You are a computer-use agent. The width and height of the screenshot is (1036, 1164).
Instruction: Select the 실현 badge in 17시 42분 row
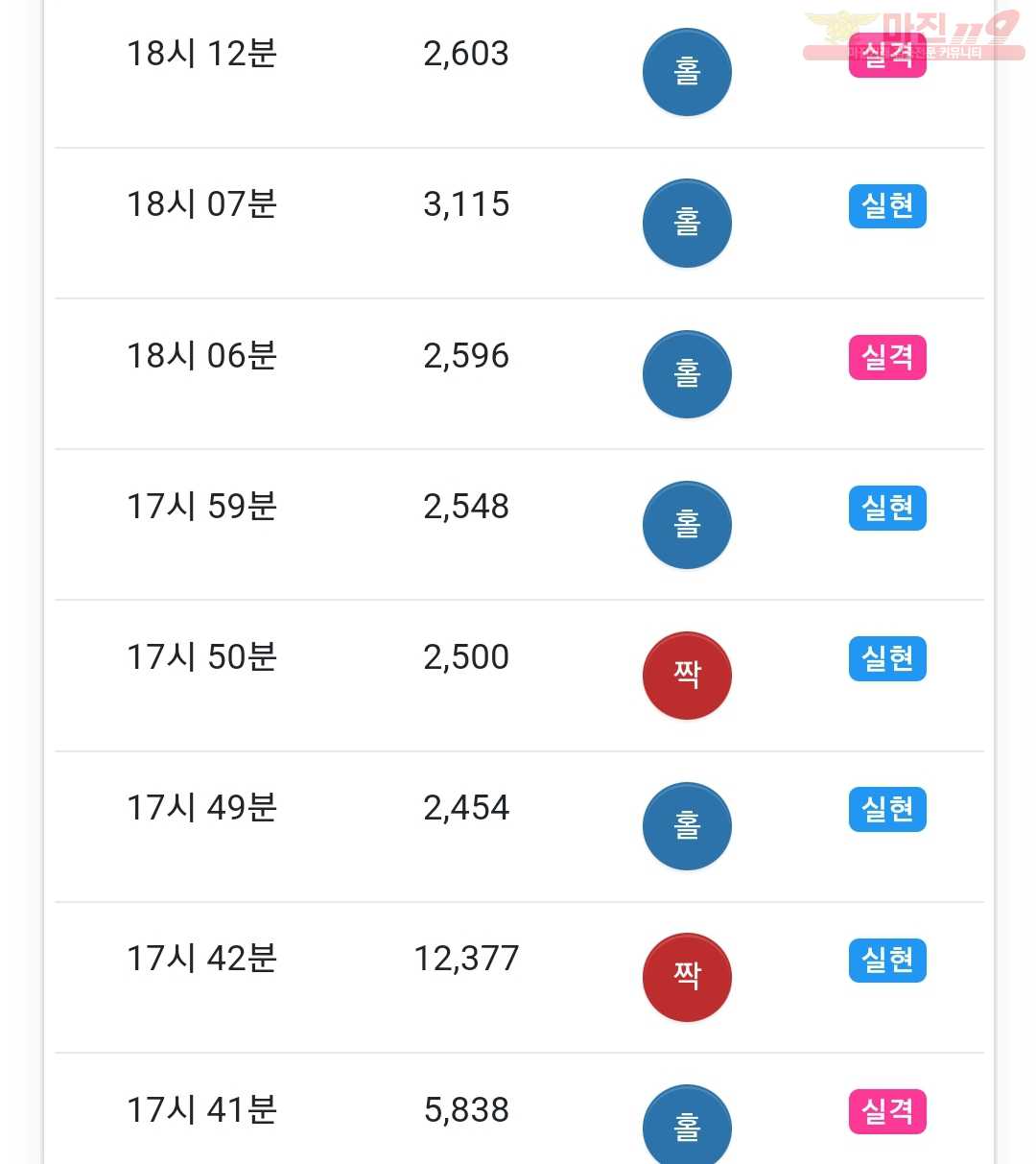[x=887, y=960]
